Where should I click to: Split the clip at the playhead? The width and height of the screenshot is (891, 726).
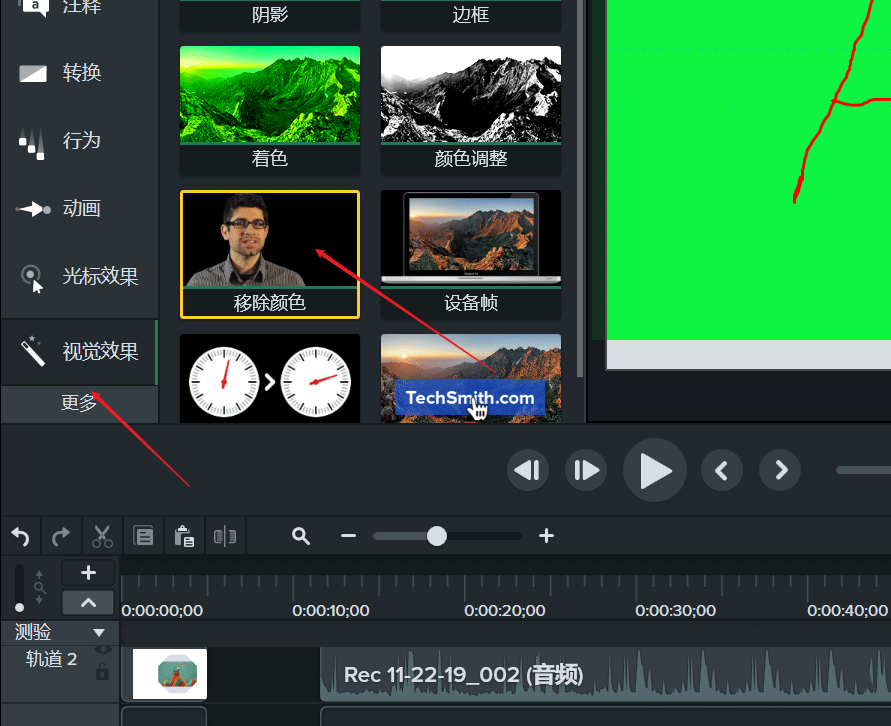pos(225,536)
